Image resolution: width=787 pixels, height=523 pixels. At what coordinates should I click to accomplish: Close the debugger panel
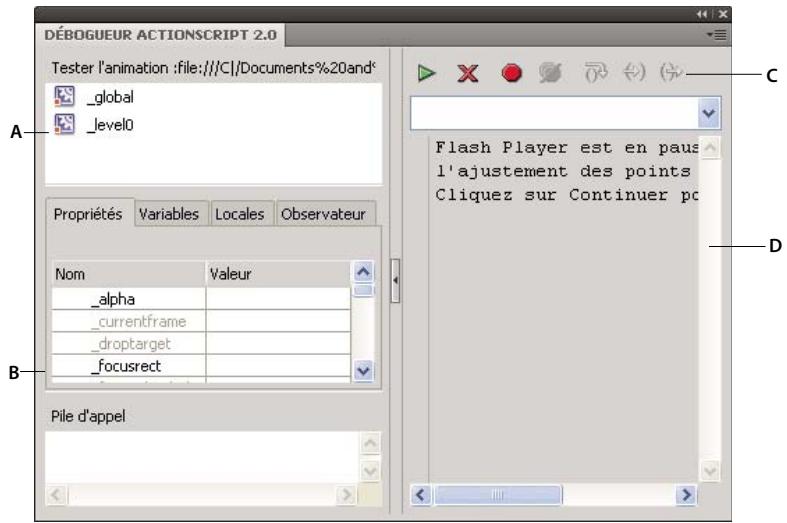pyautogui.click(x=722, y=15)
